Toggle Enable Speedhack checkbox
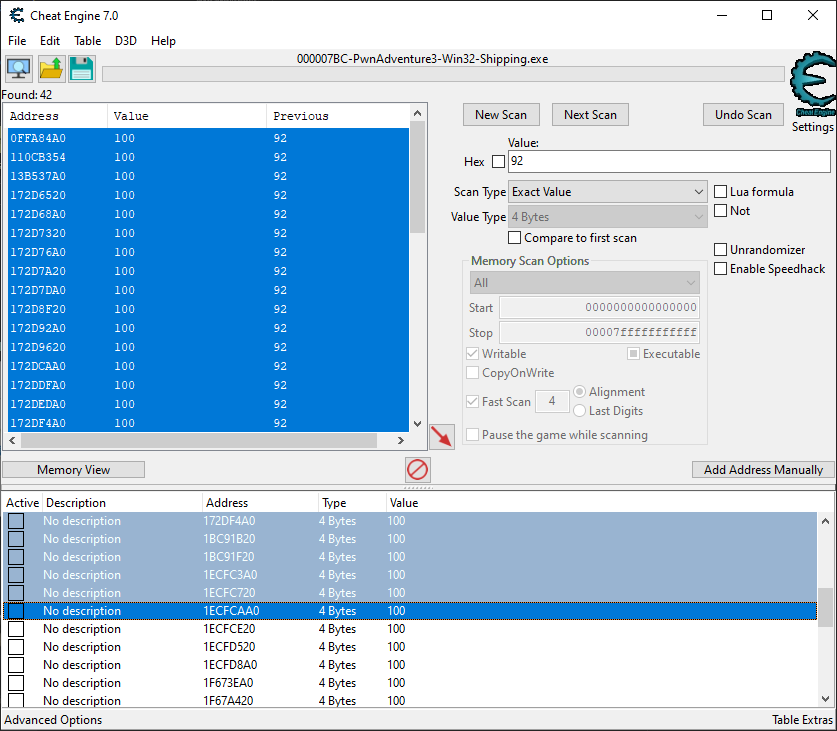This screenshot has height=731, width=837. (x=721, y=269)
